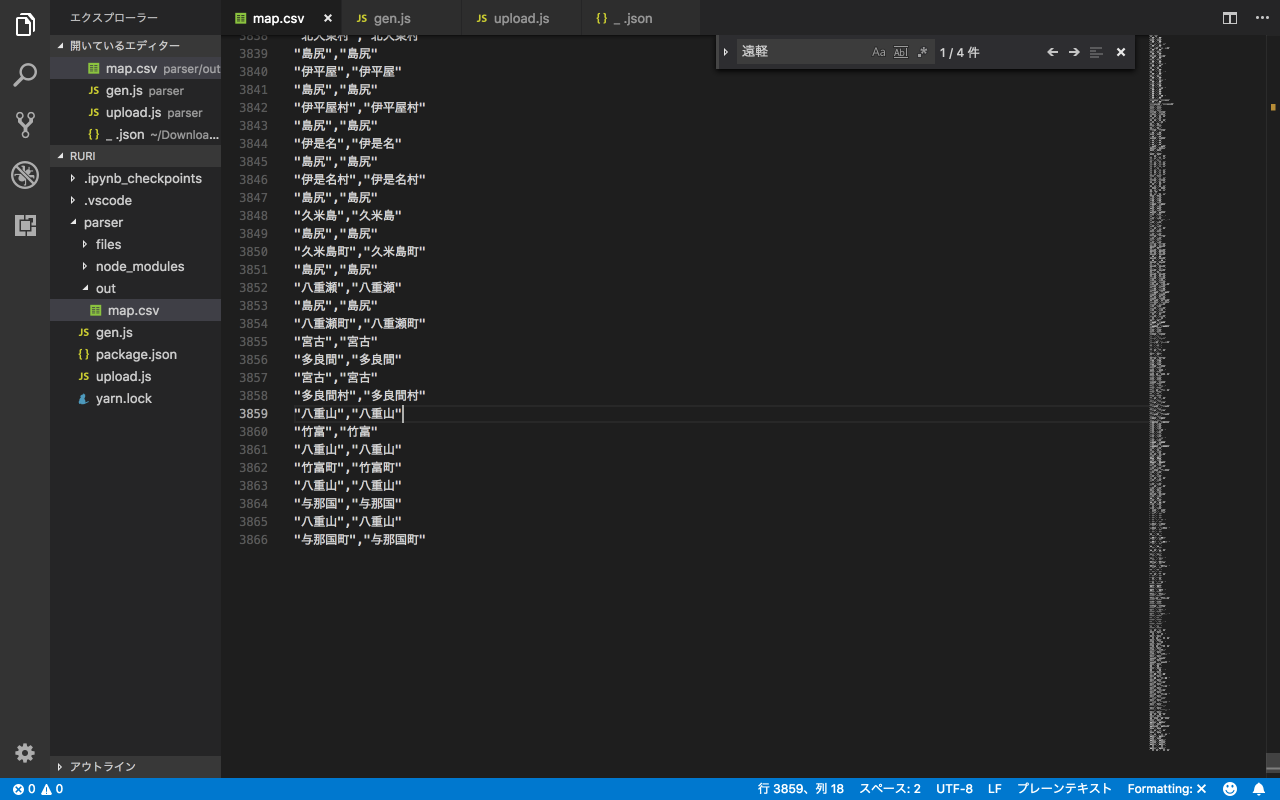This screenshot has height=800, width=1280.
Task: Click in the find input field
Action: click(x=800, y=52)
